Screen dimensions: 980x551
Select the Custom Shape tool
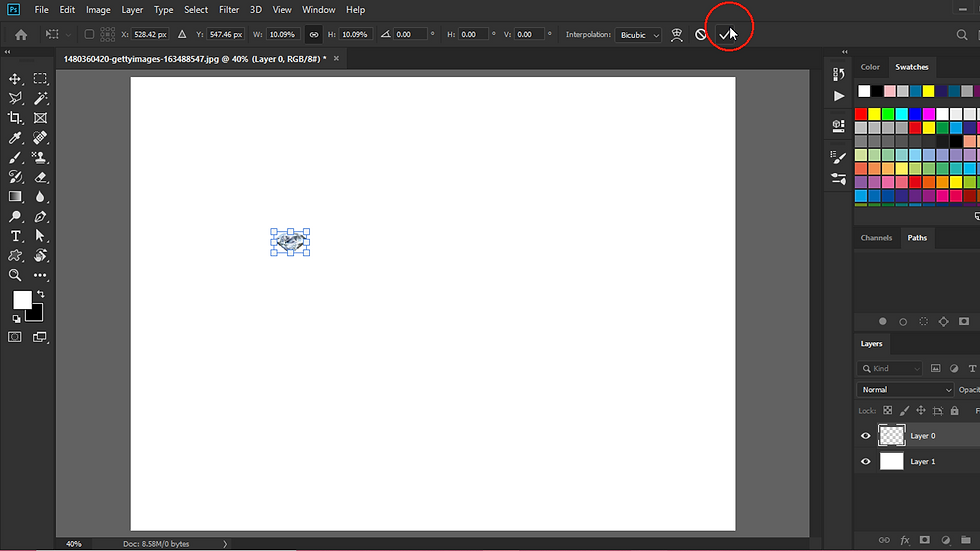15,256
